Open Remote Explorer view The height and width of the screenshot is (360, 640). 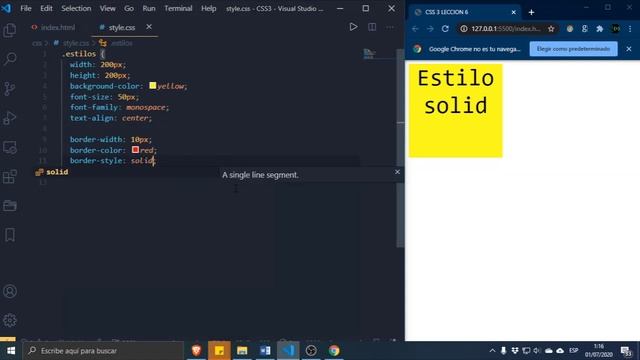coord(10,147)
